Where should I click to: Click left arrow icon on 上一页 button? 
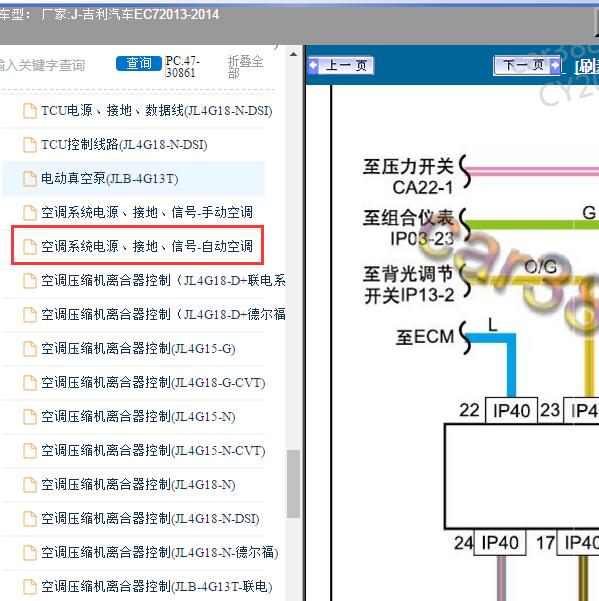coord(313,65)
